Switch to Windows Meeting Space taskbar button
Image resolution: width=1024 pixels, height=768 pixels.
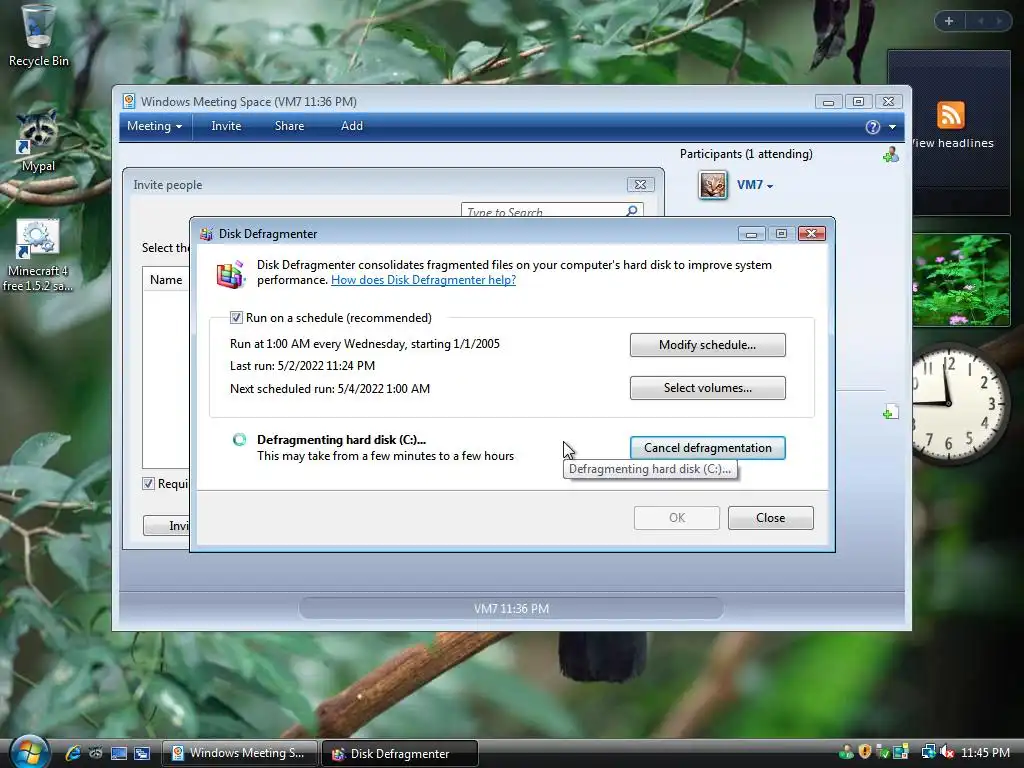click(239, 753)
